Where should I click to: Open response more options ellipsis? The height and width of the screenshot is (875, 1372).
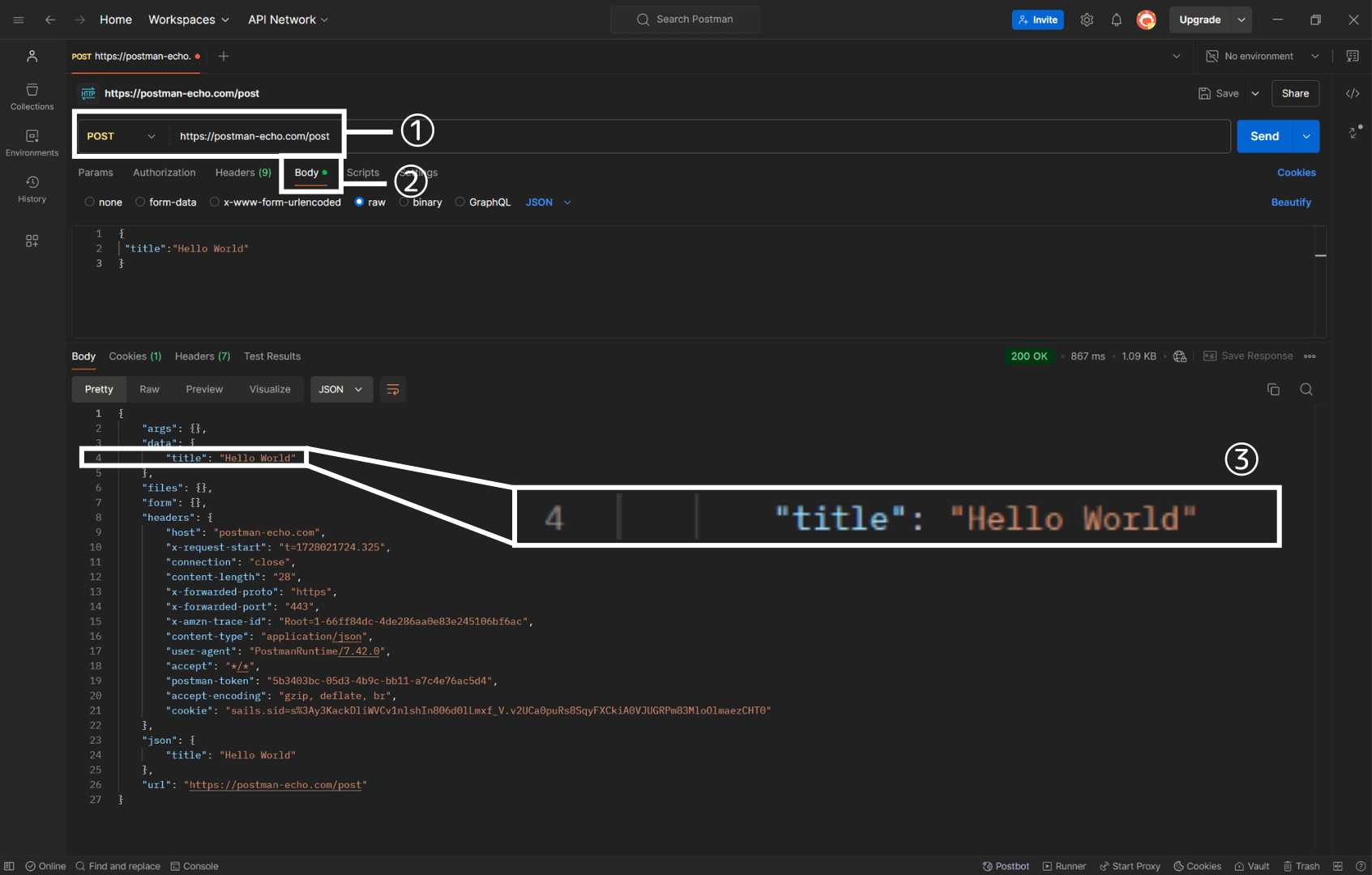point(1310,356)
